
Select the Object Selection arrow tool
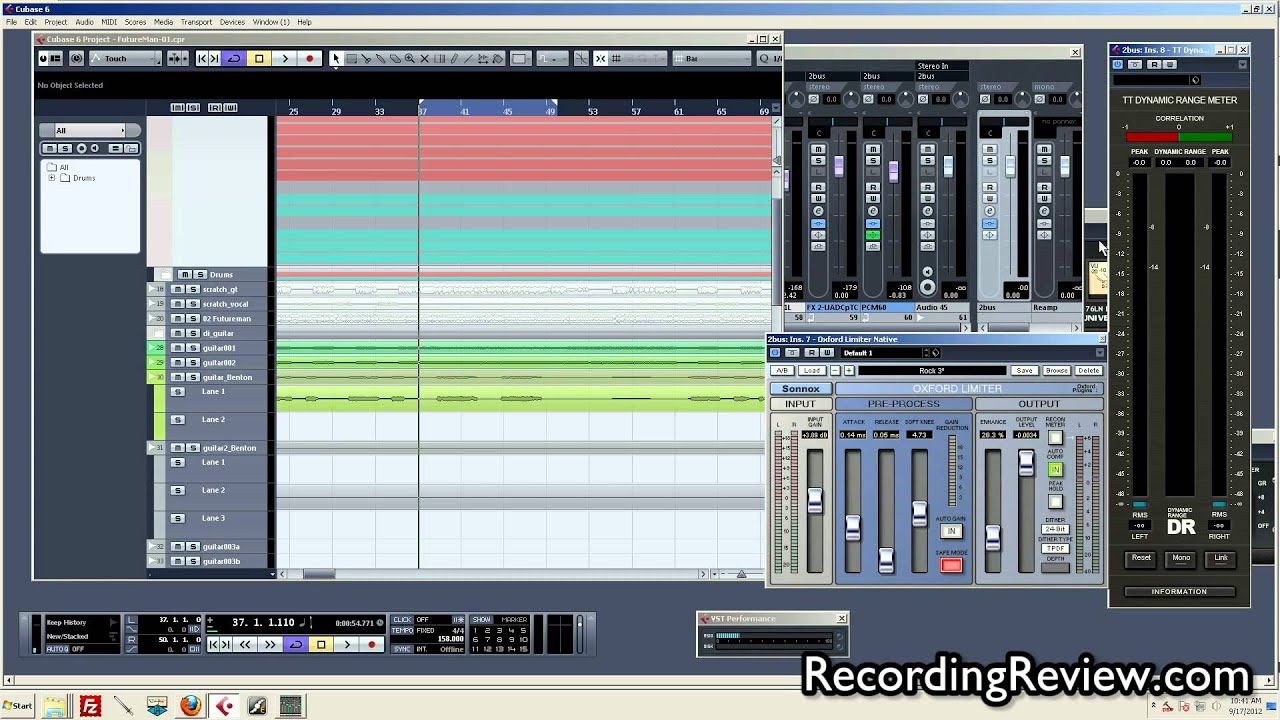coord(336,59)
